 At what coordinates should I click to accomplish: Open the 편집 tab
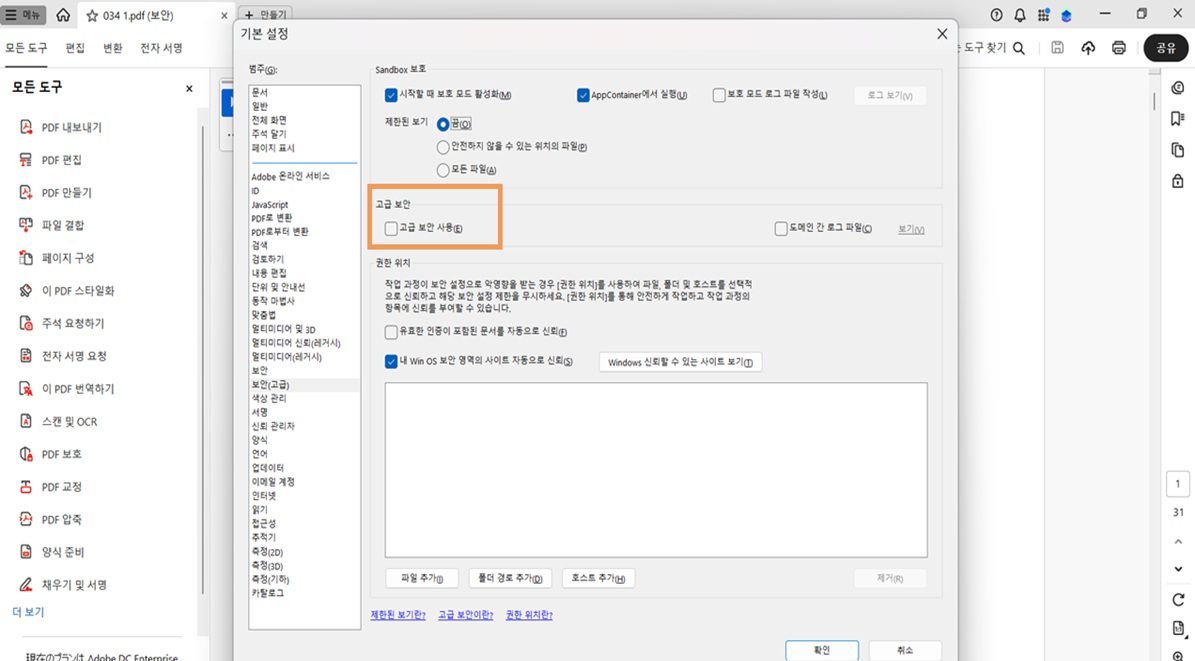coord(75,48)
